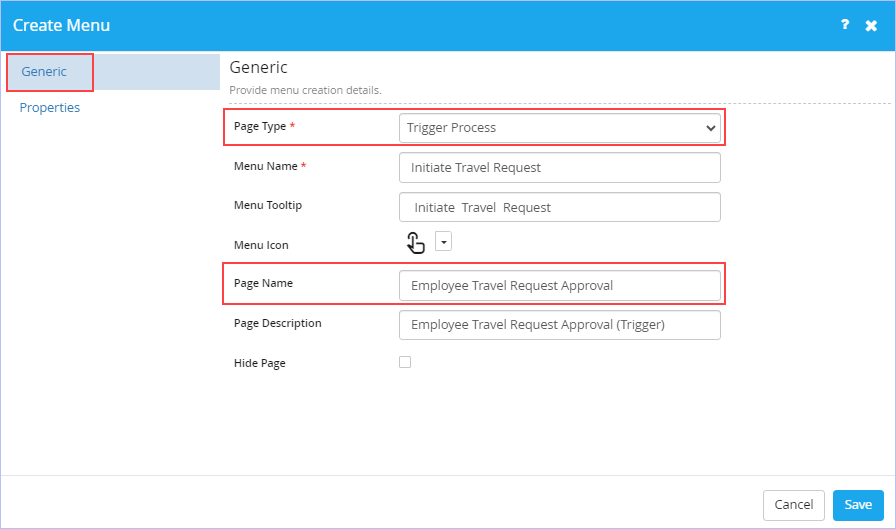896x529 pixels.
Task: Focus the Menu Name input field
Action: [x=559, y=167]
